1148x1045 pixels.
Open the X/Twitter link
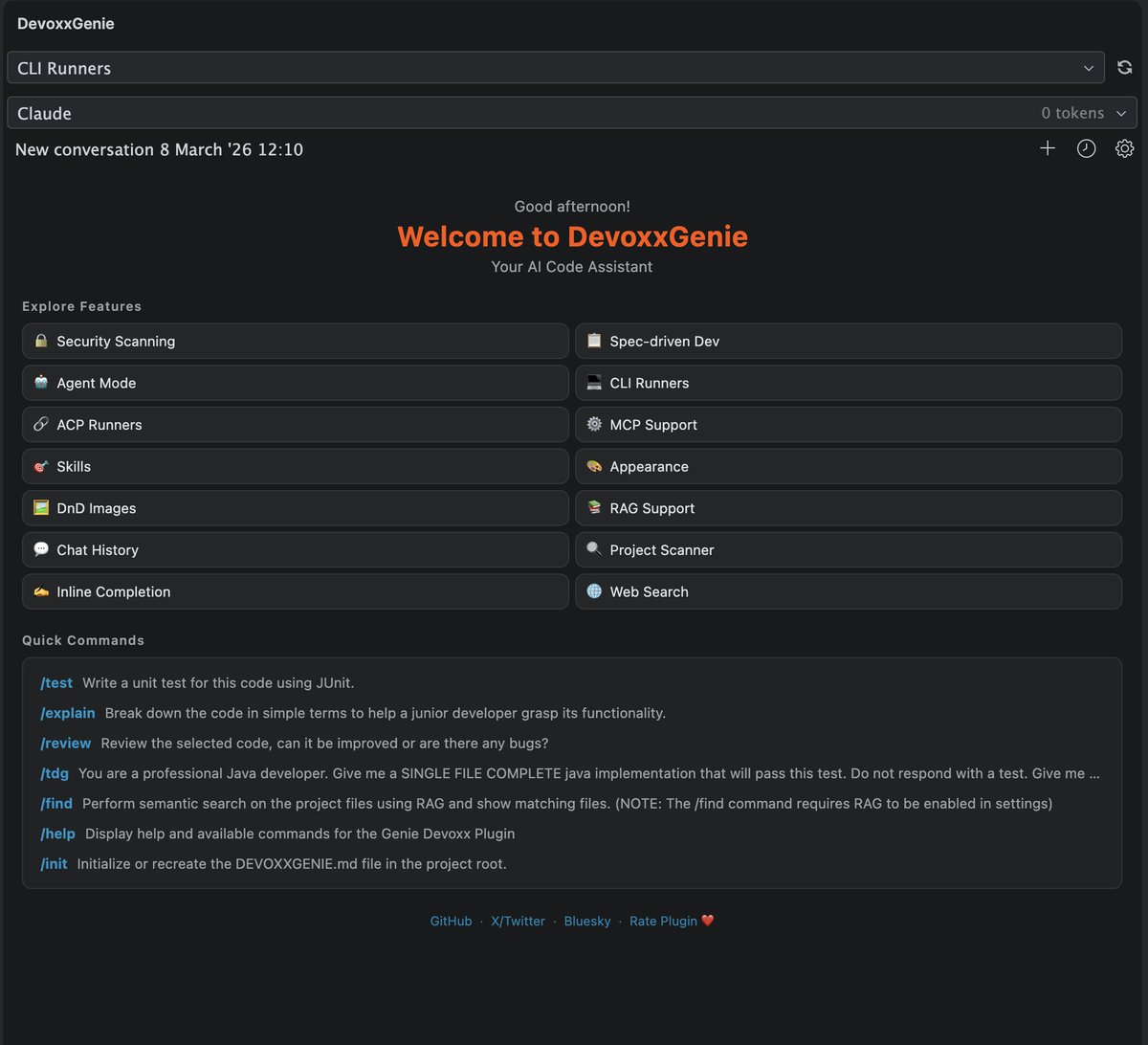[x=518, y=922]
